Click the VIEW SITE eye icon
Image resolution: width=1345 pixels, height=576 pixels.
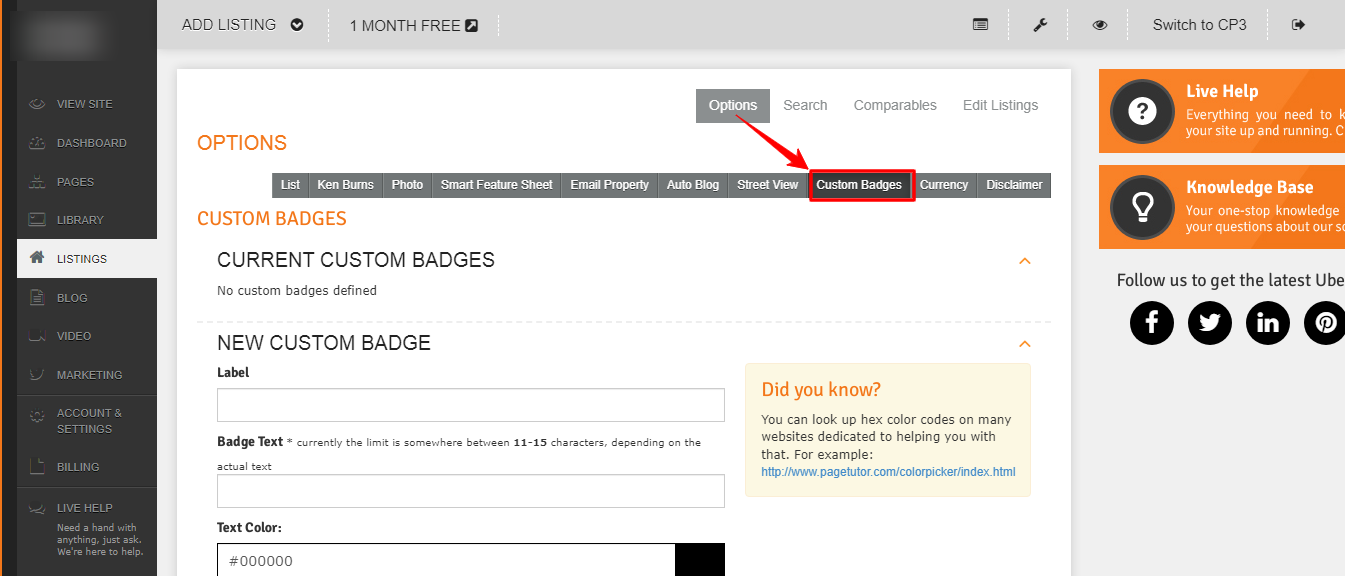click(37, 104)
